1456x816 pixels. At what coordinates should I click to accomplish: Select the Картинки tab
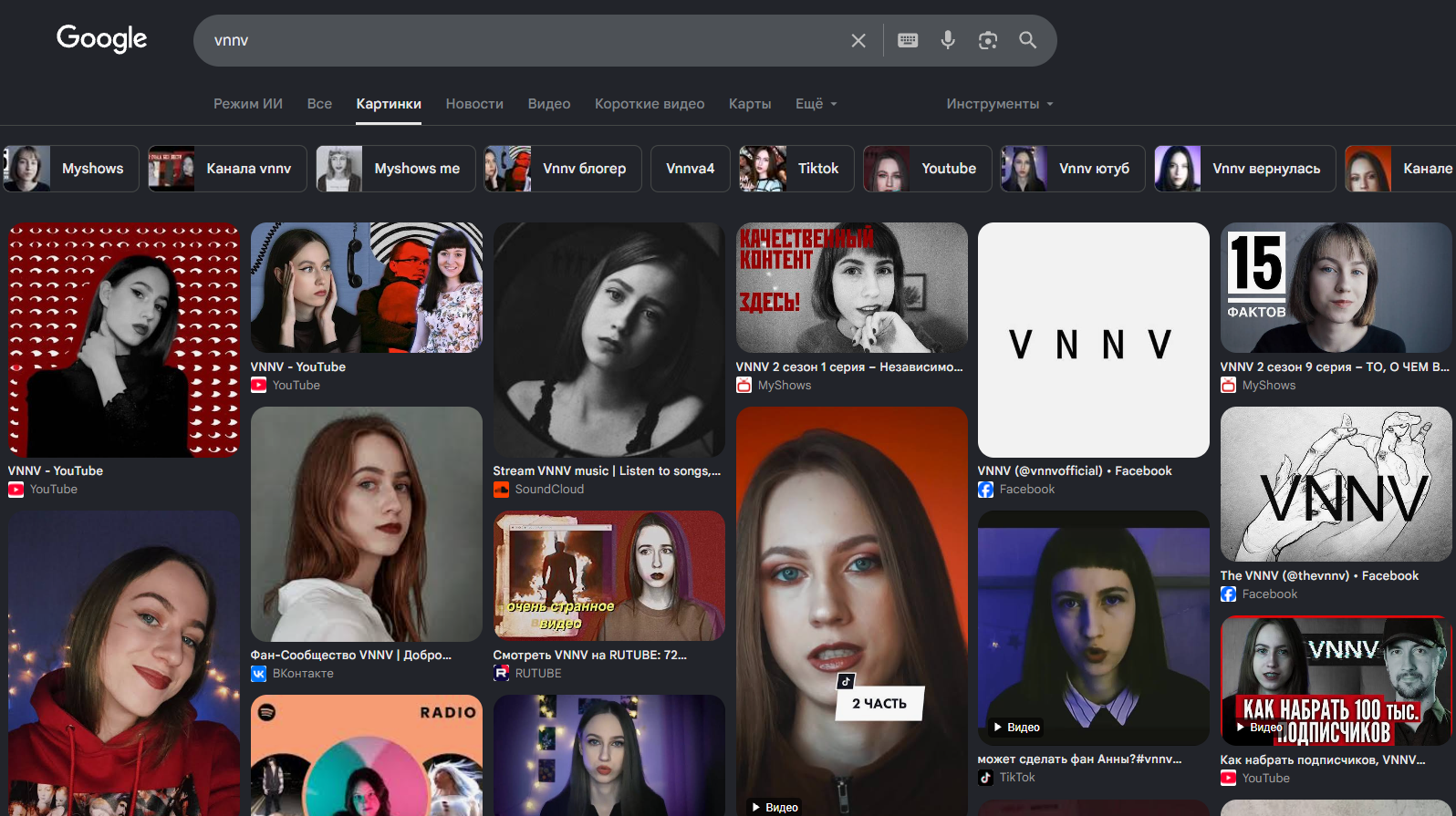[389, 104]
